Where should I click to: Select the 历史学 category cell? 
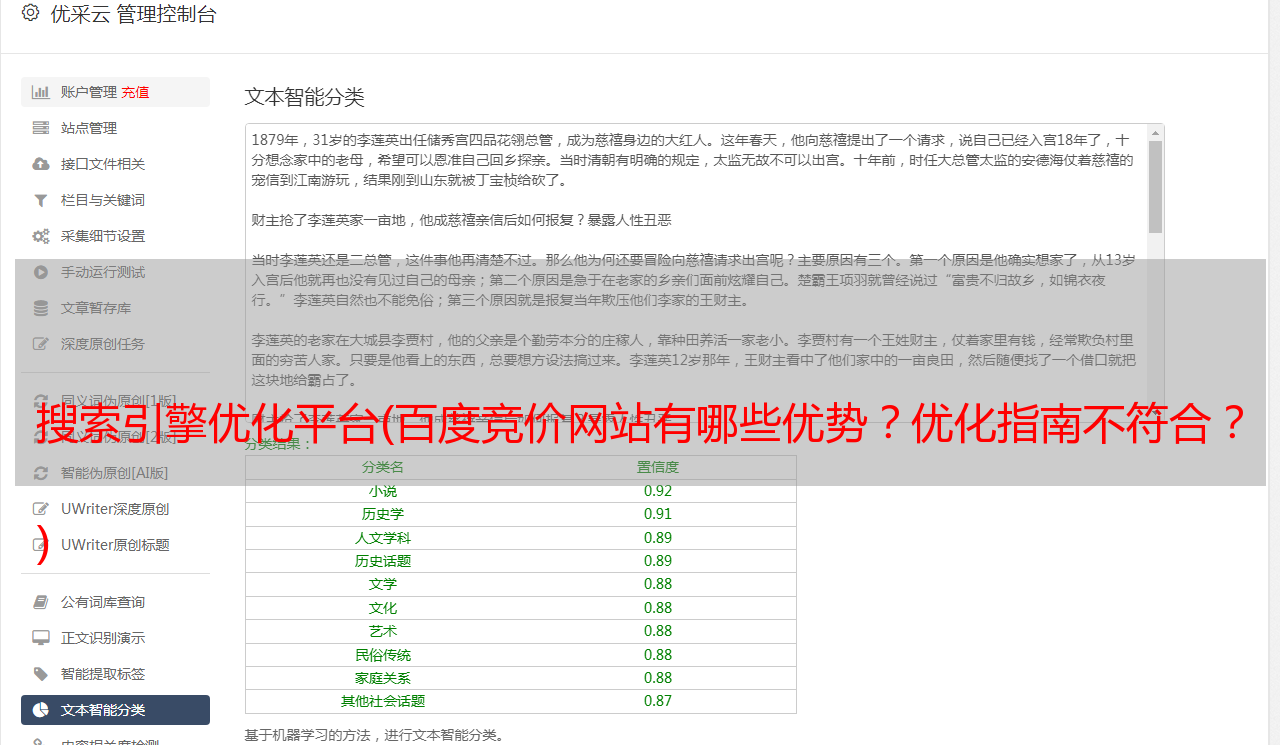click(383, 514)
